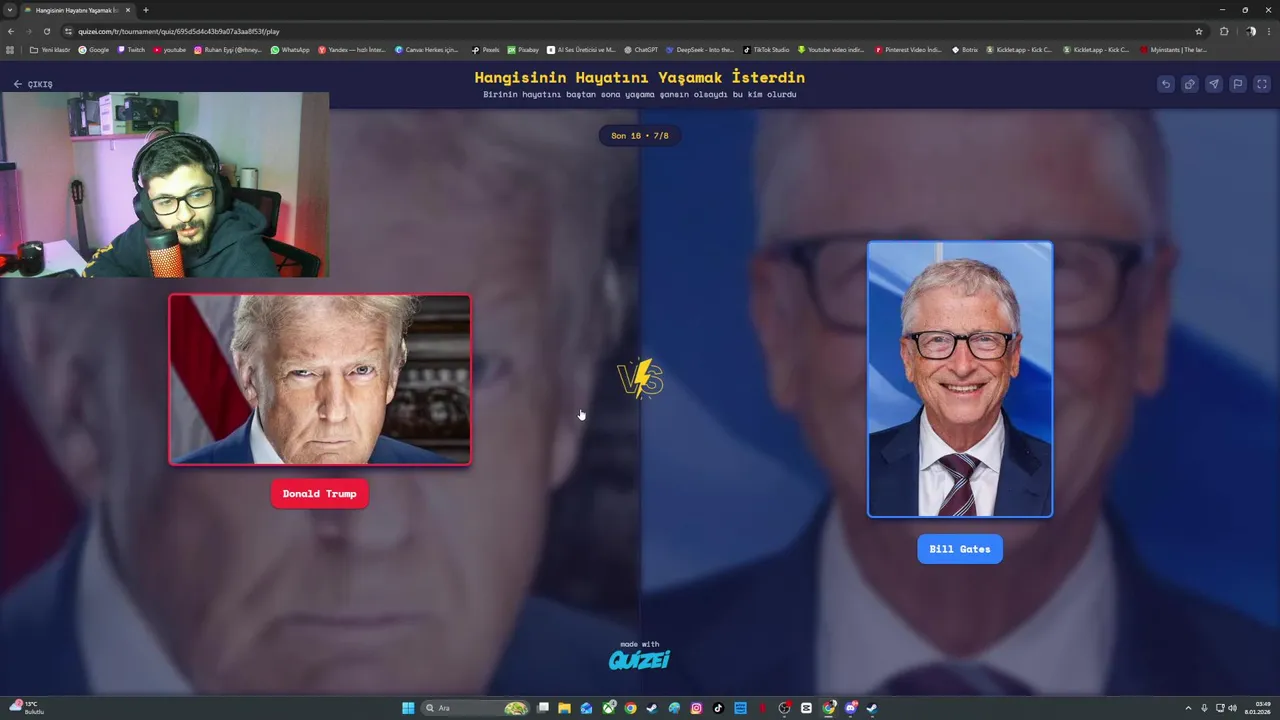1280x720 pixels.
Task: Open the Chrome profile avatar
Action: [x=1250, y=31]
